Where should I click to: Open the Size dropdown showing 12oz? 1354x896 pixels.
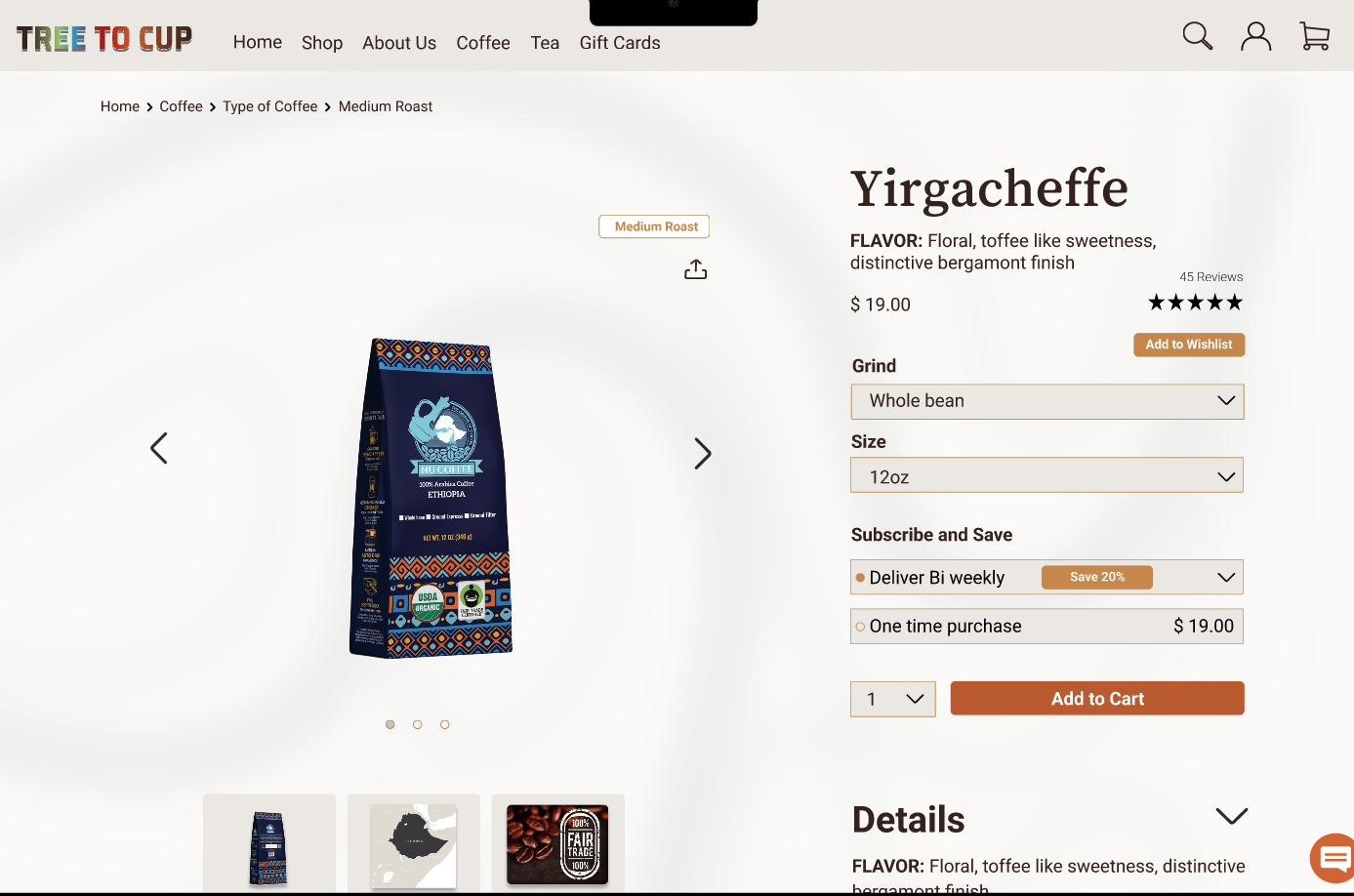(1047, 475)
